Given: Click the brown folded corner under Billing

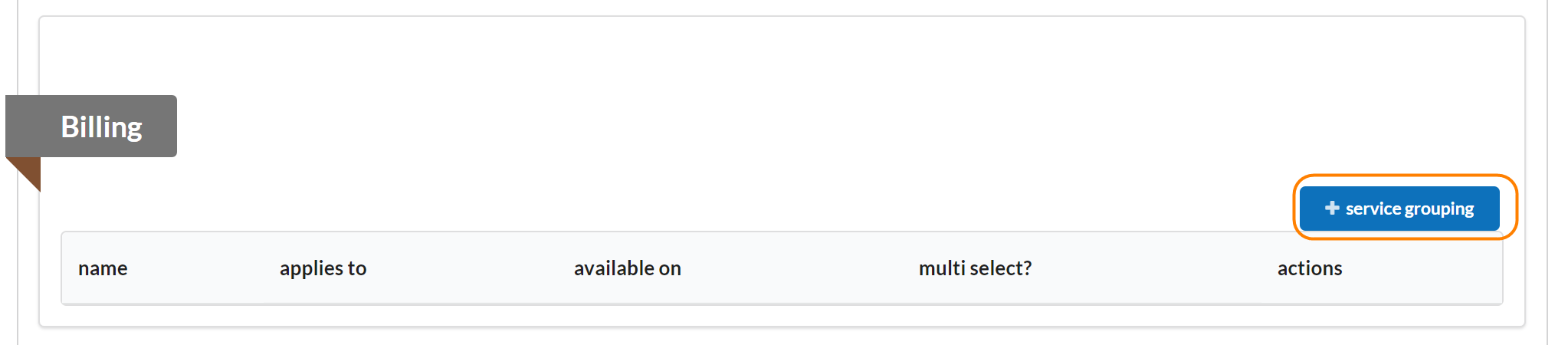Looking at the screenshot, I should click(28, 170).
